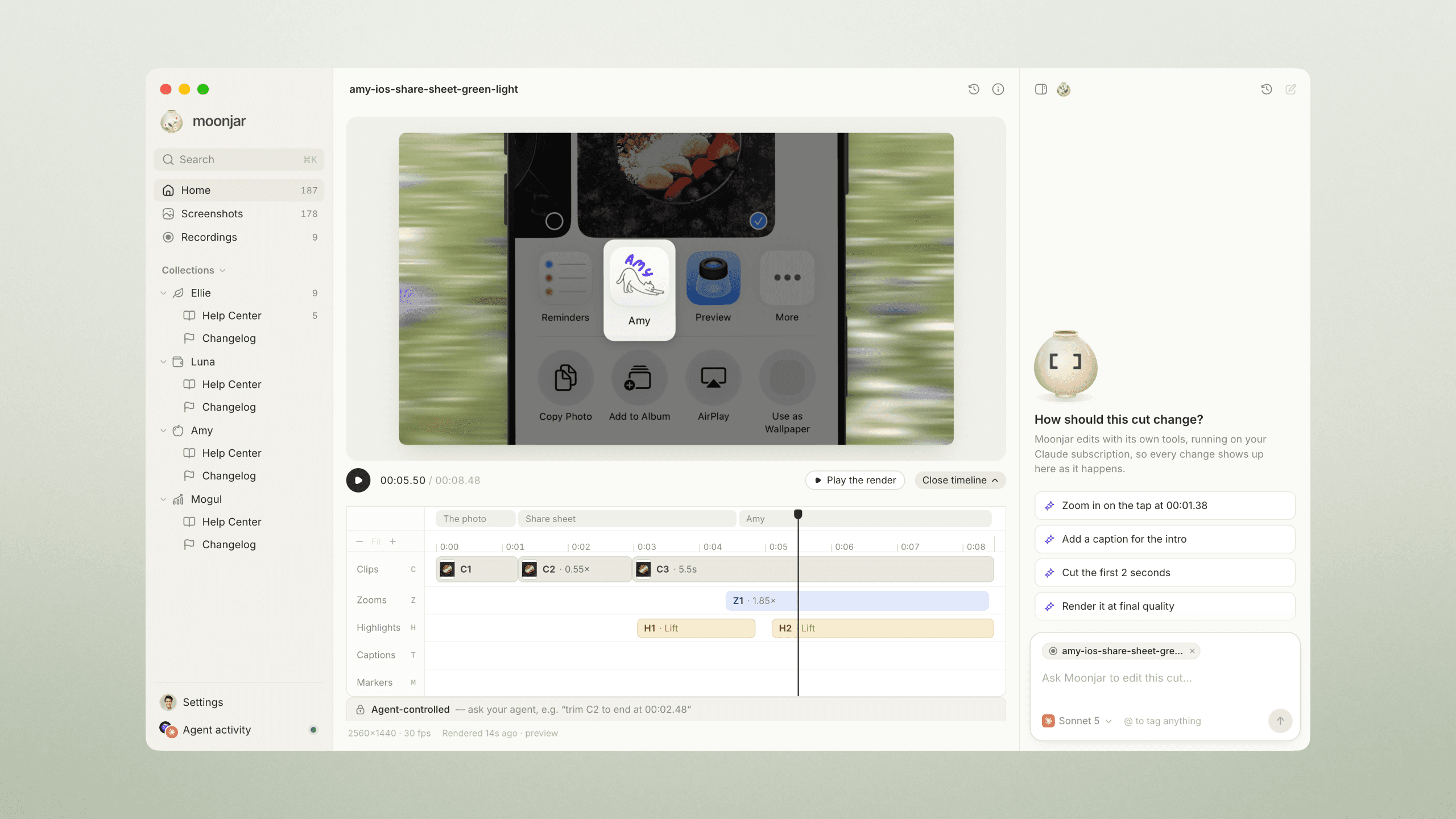1456x819 pixels.
Task: Select clip C3 5.5s on the timeline
Action: click(x=813, y=569)
